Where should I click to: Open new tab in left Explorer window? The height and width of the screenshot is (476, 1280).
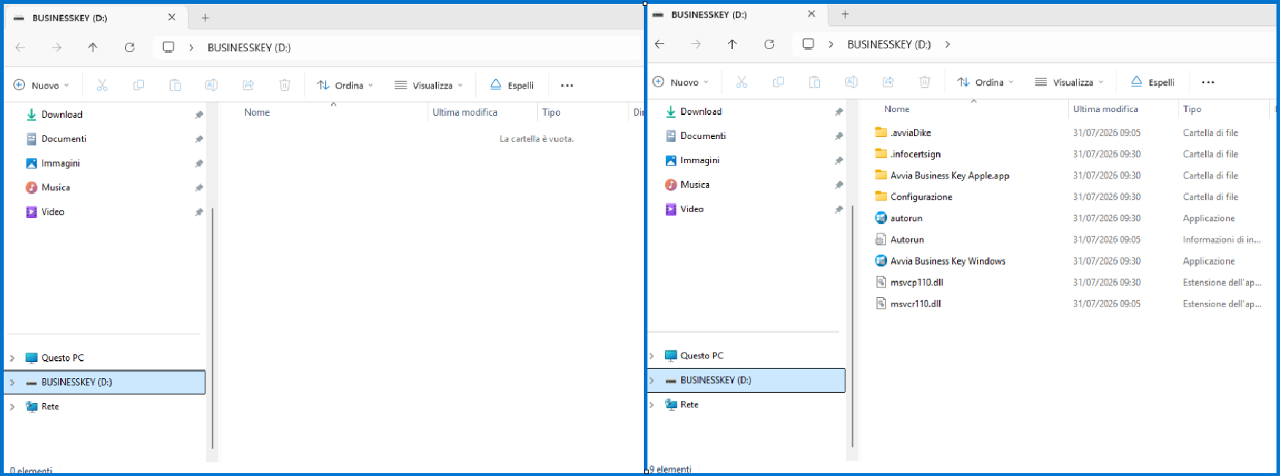pos(205,18)
